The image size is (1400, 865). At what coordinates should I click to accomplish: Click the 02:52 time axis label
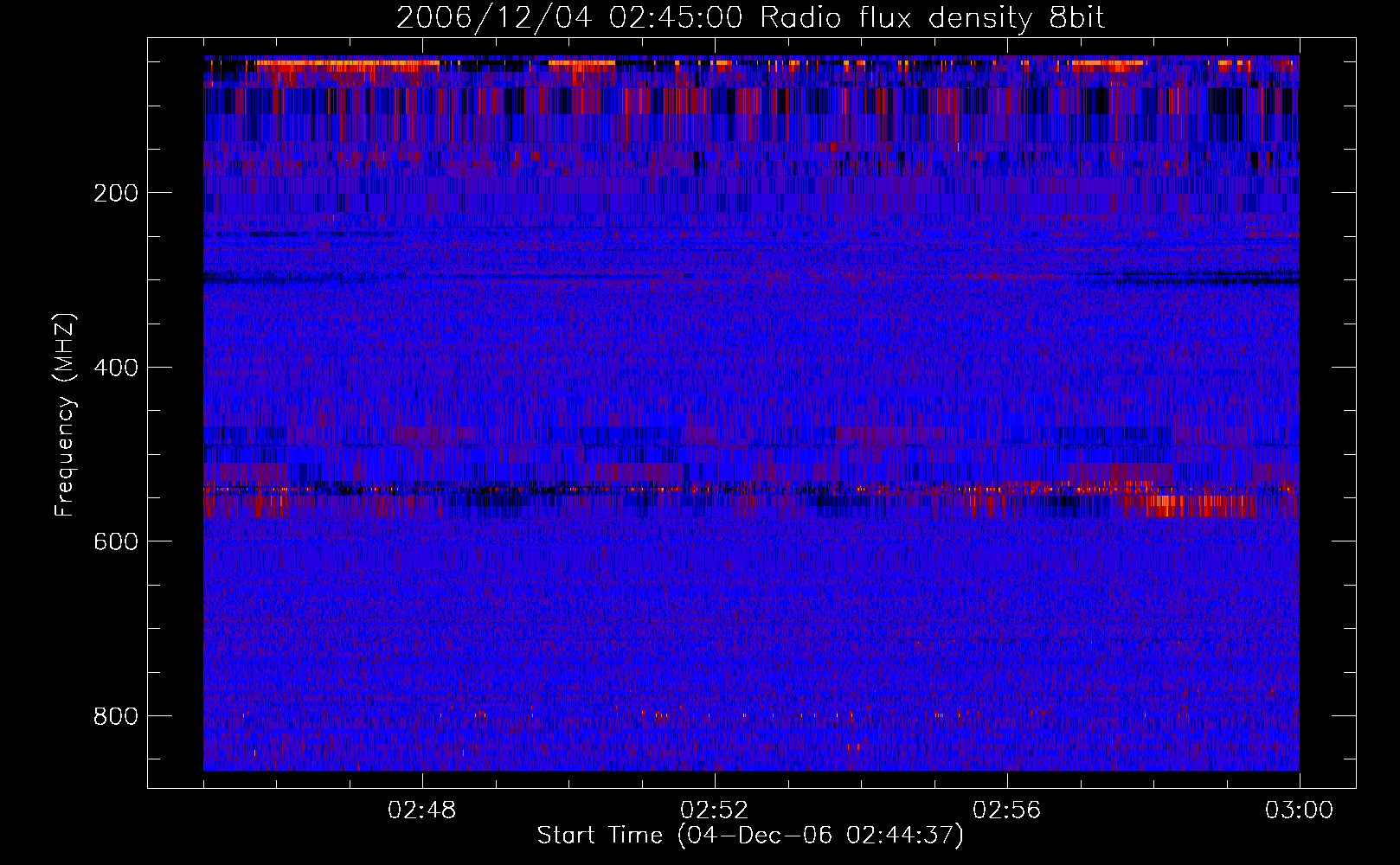tap(715, 811)
